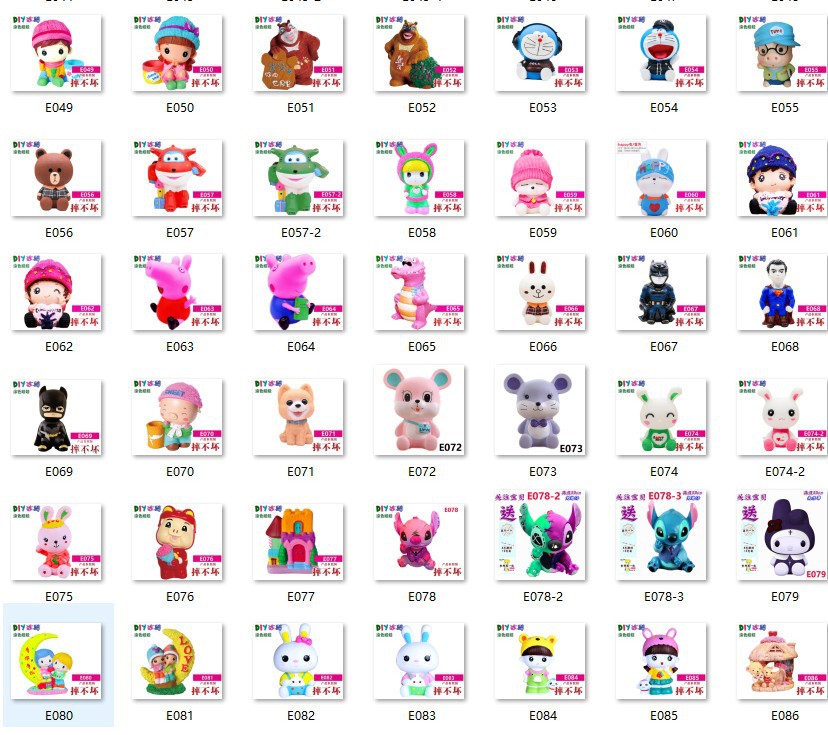Viewport: 828px width, 735px height.
Task: Click the E065 pink dinosaur image
Action: pyautogui.click(x=419, y=292)
